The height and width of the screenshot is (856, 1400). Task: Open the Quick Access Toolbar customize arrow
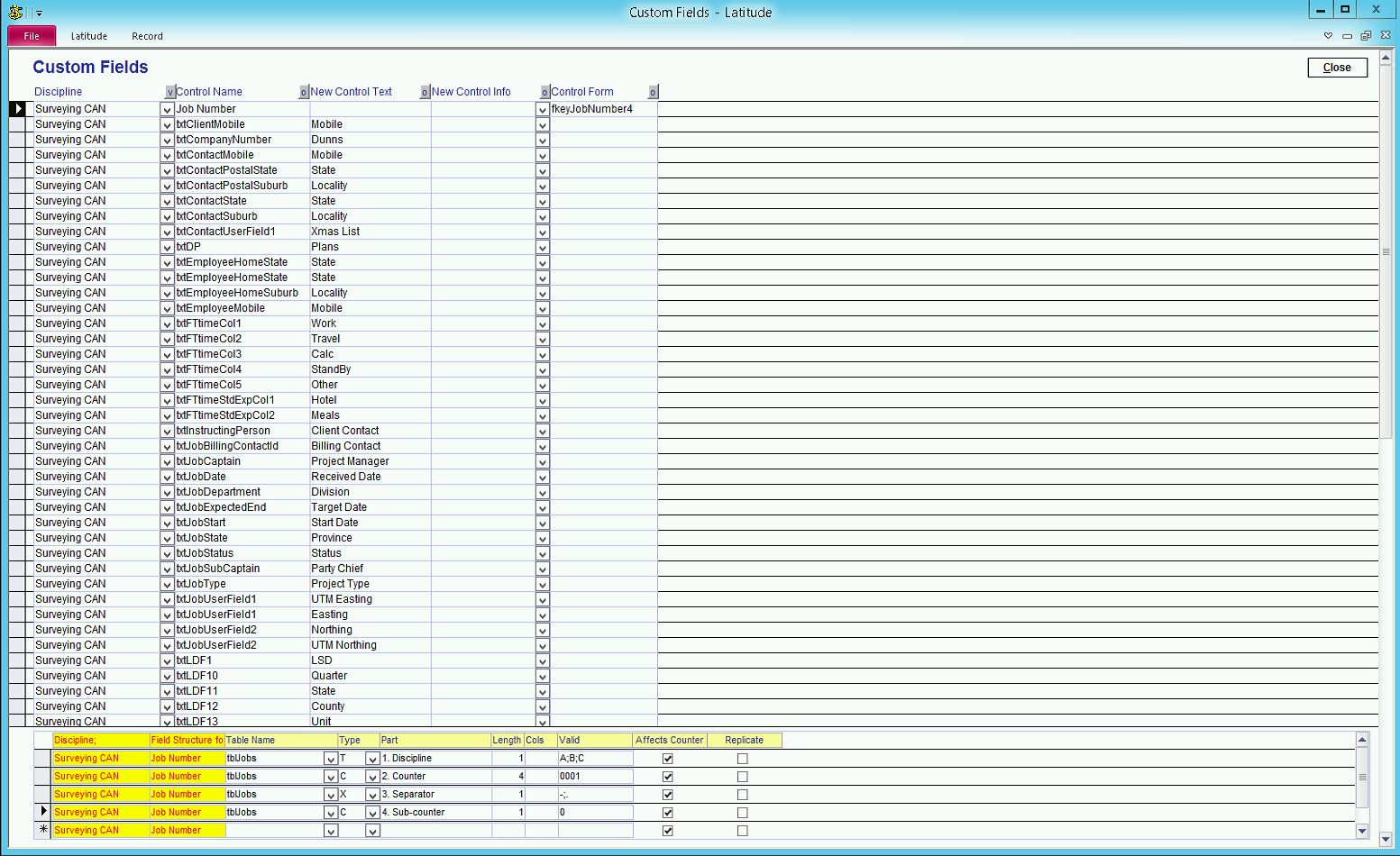(39, 14)
